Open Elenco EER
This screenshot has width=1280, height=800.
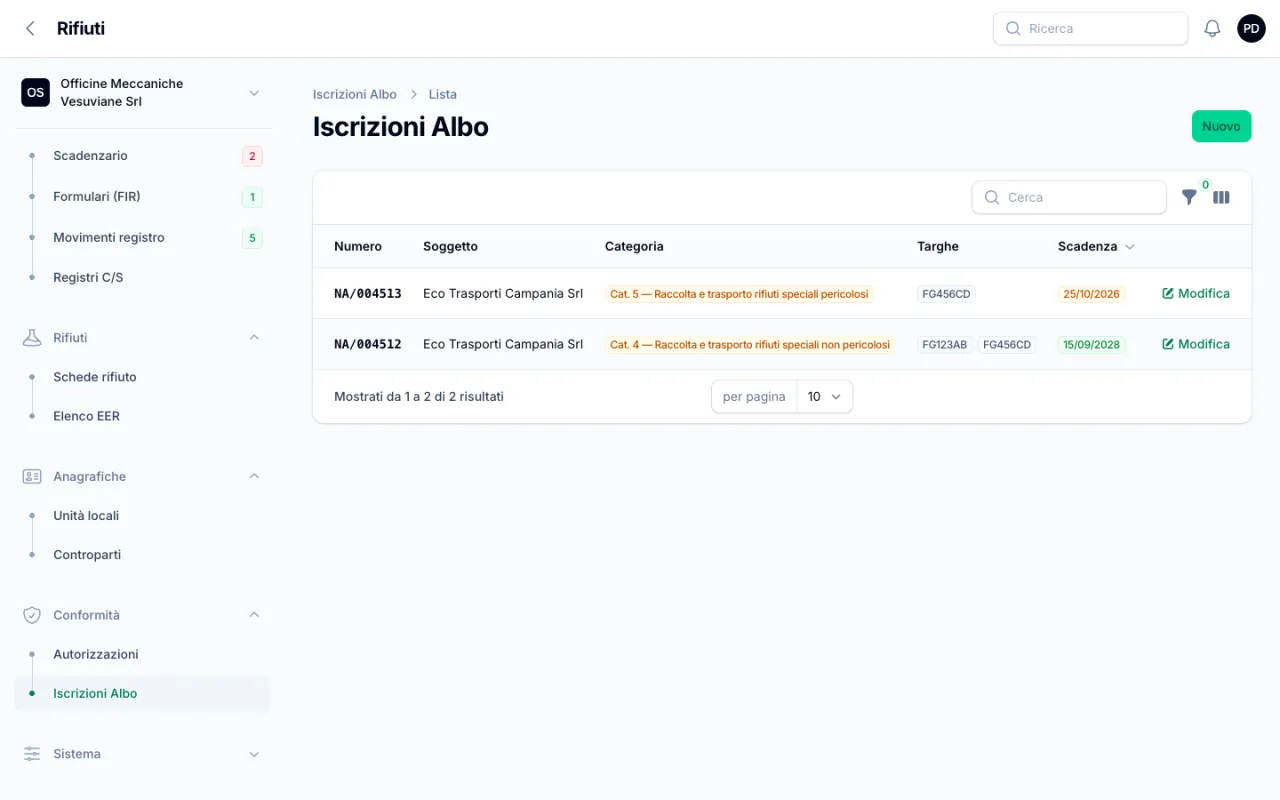coord(142,416)
